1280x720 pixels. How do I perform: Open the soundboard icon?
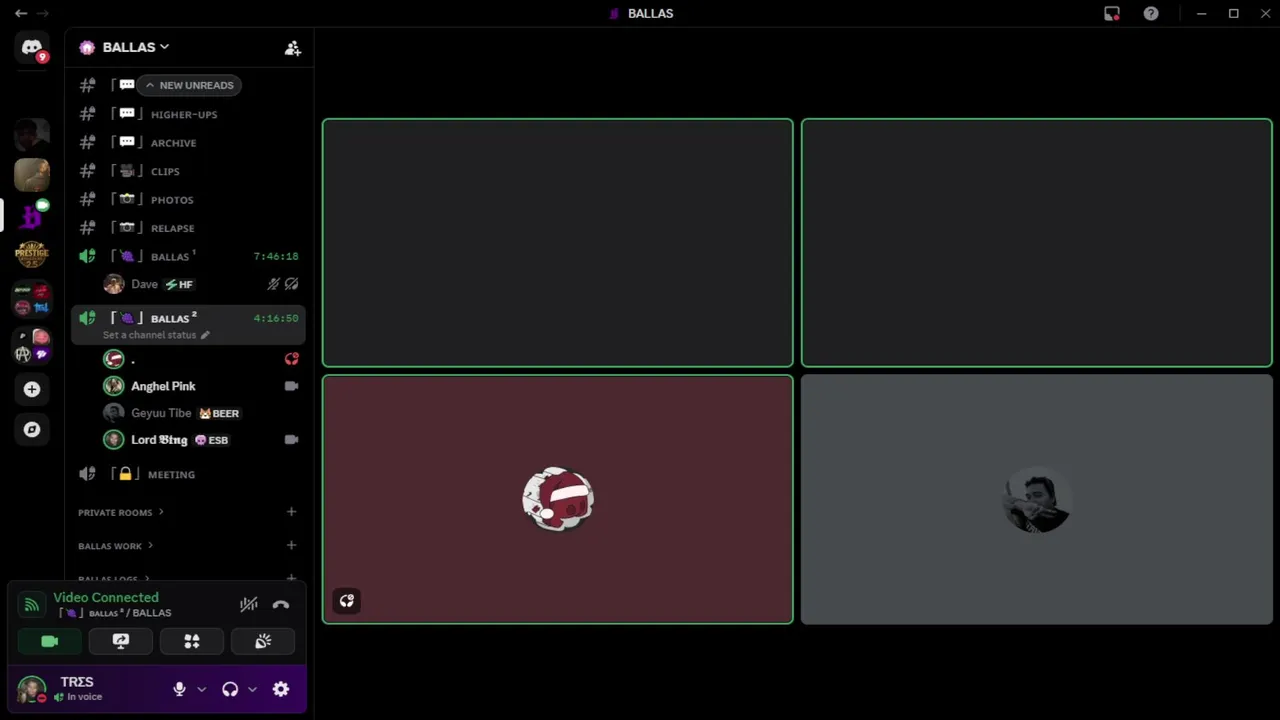pyautogui.click(x=263, y=641)
